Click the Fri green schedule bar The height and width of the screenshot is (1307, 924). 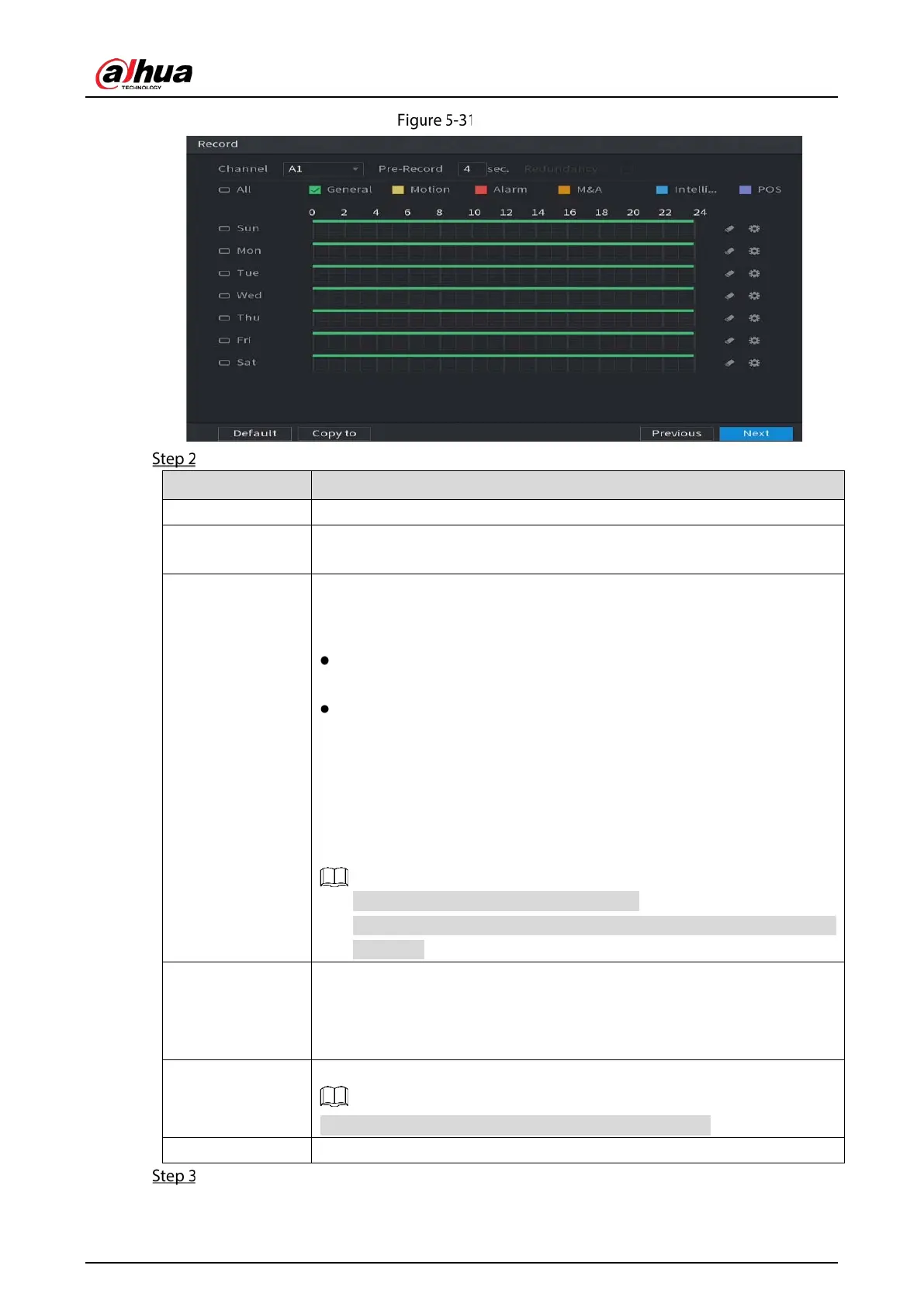503,334
